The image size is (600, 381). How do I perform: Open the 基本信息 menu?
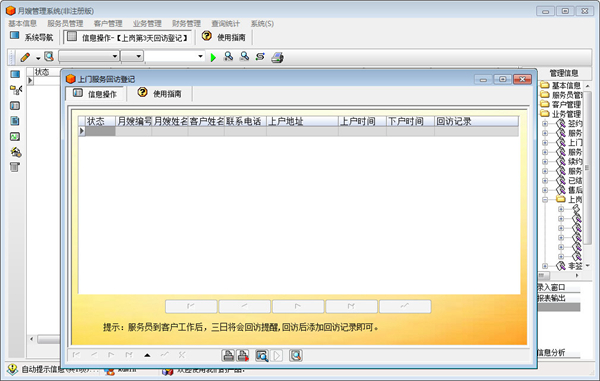(23, 23)
